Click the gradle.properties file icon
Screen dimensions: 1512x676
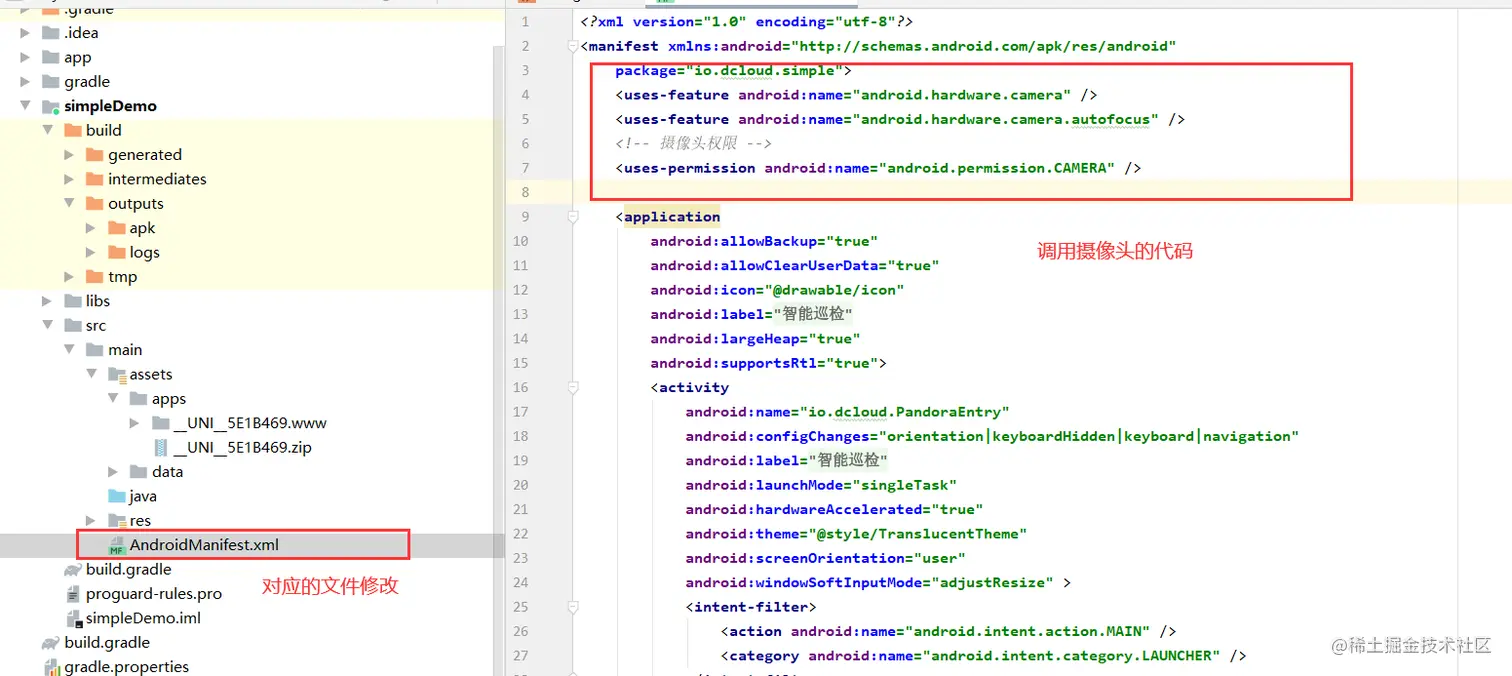coord(51,667)
